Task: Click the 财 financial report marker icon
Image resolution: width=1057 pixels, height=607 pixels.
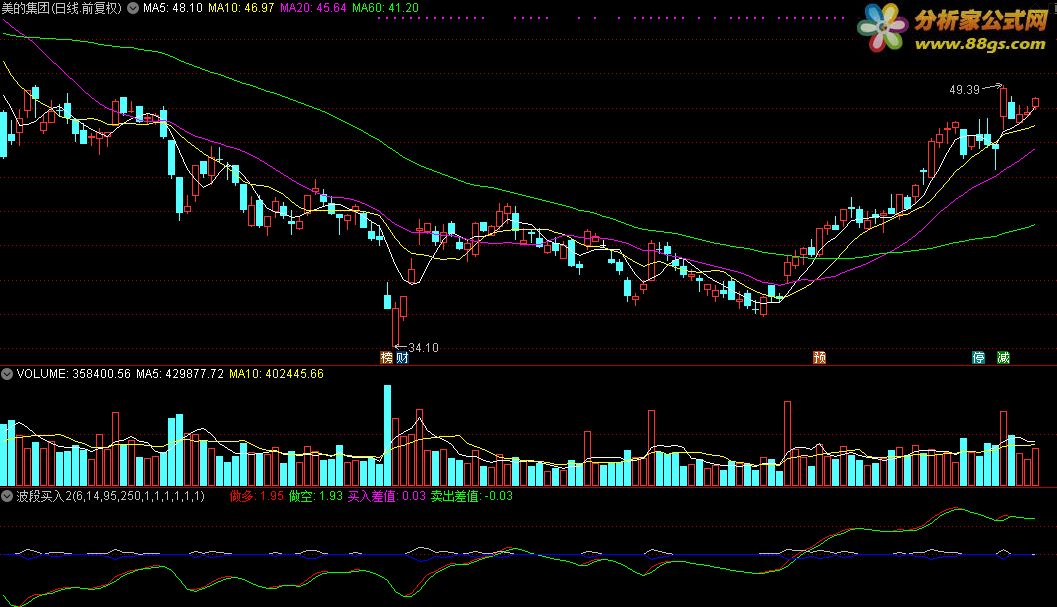Action: point(402,357)
